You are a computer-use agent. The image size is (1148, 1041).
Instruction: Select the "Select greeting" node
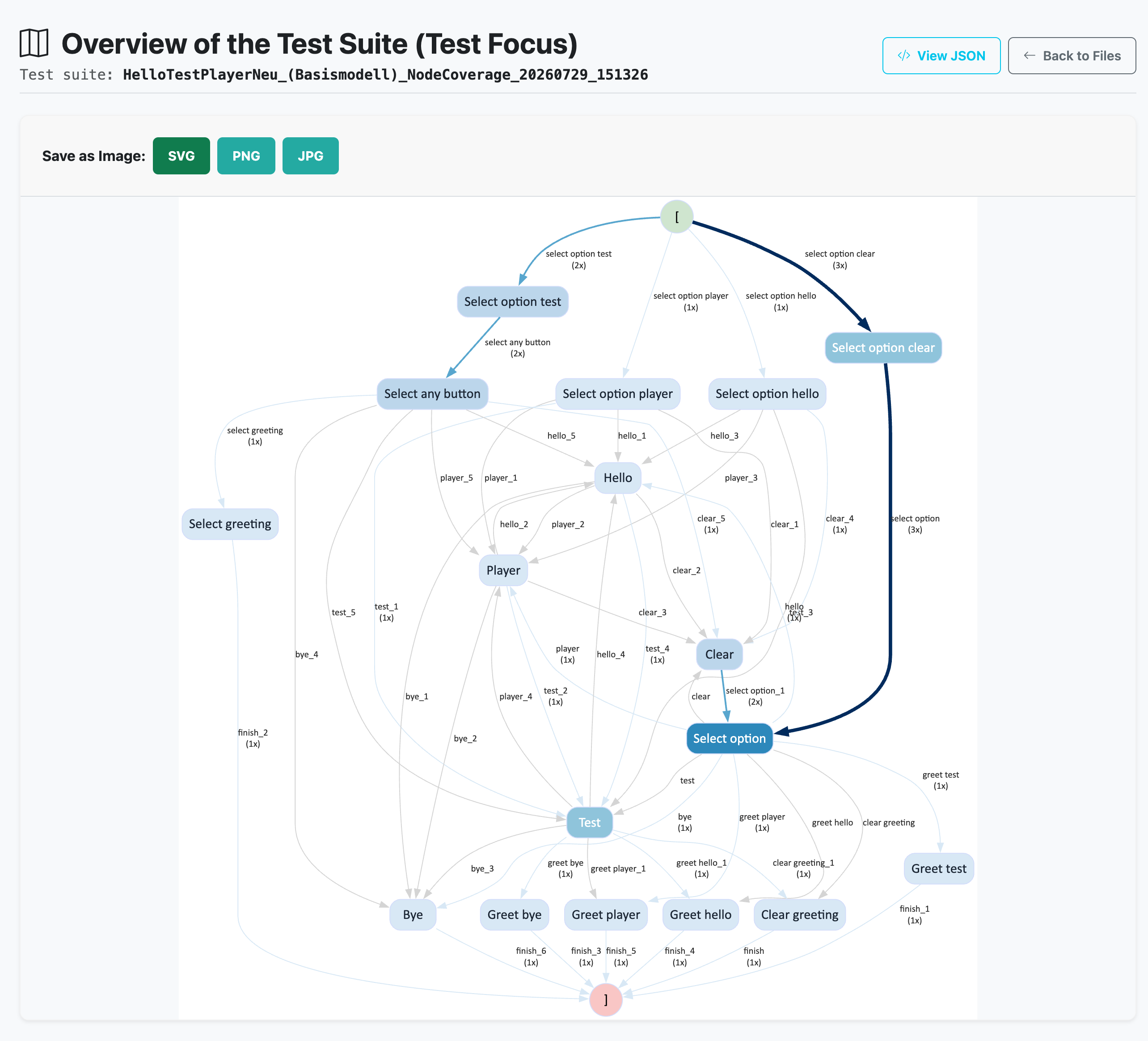[230, 524]
